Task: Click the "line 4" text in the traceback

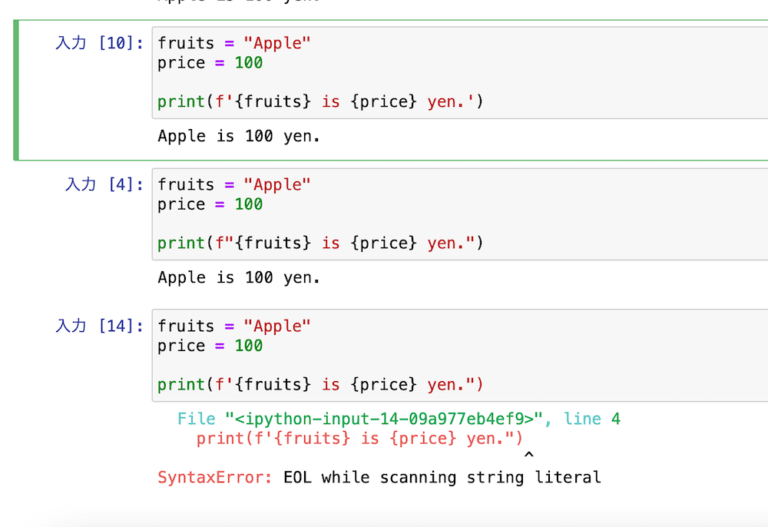Action: point(592,419)
